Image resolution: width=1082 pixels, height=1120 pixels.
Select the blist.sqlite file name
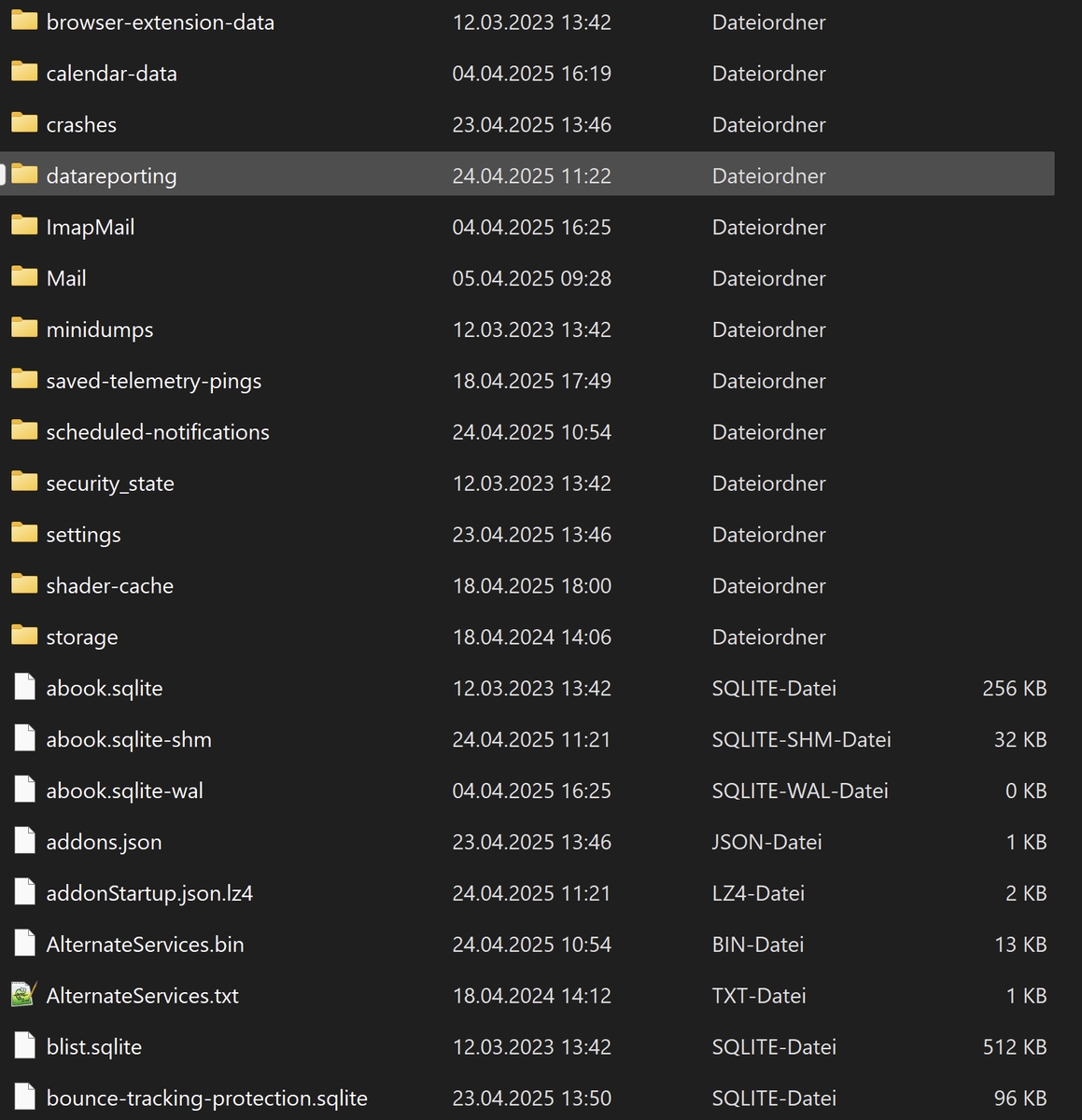point(94,1047)
